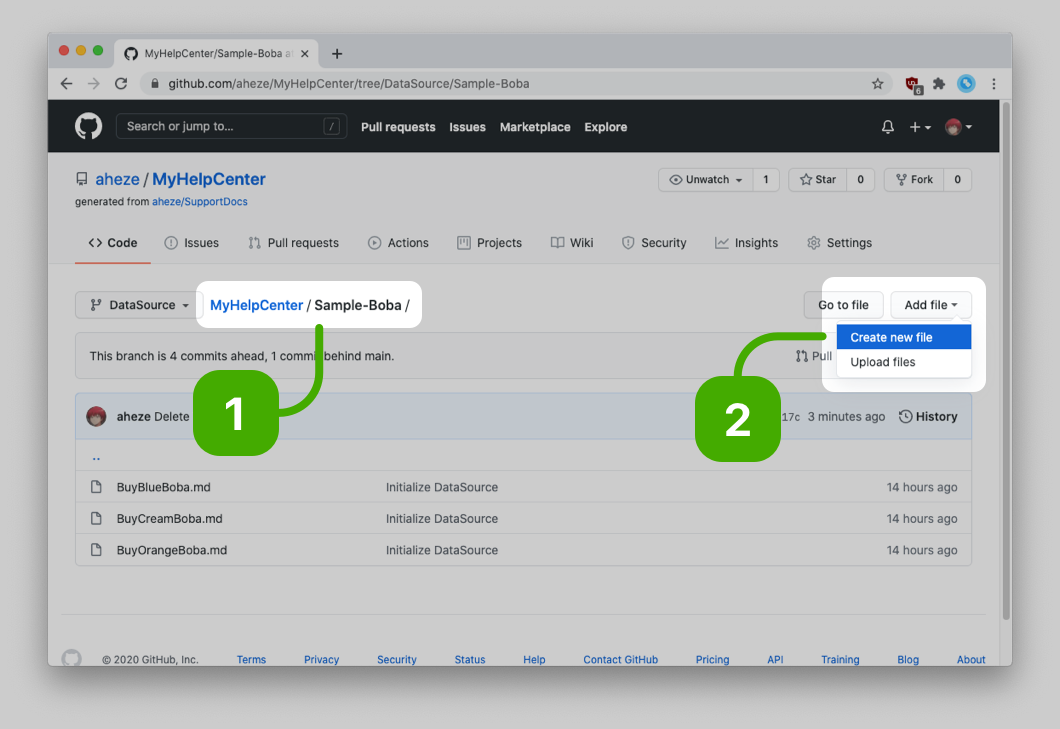
Task: Toggle Unwatch for this repository
Action: (706, 180)
